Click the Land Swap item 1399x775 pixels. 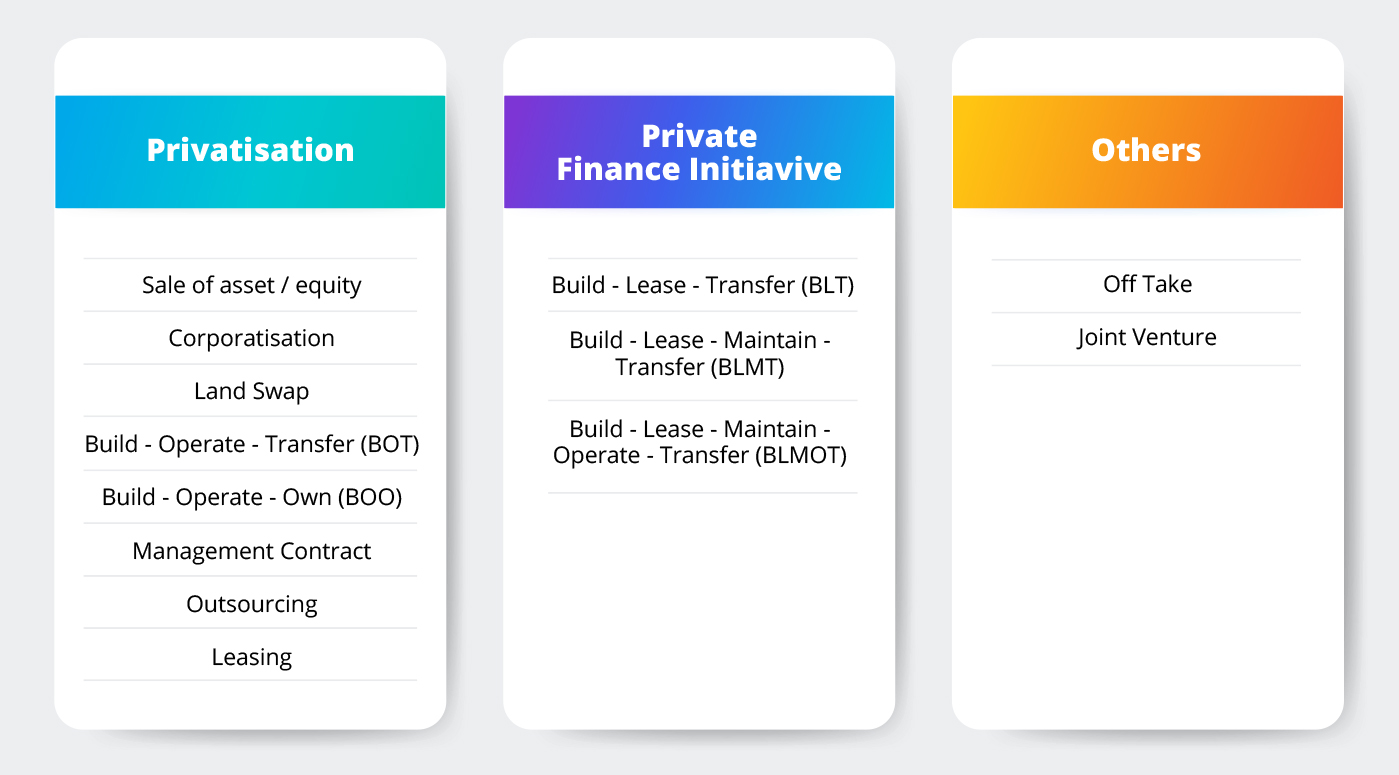pos(251,391)
